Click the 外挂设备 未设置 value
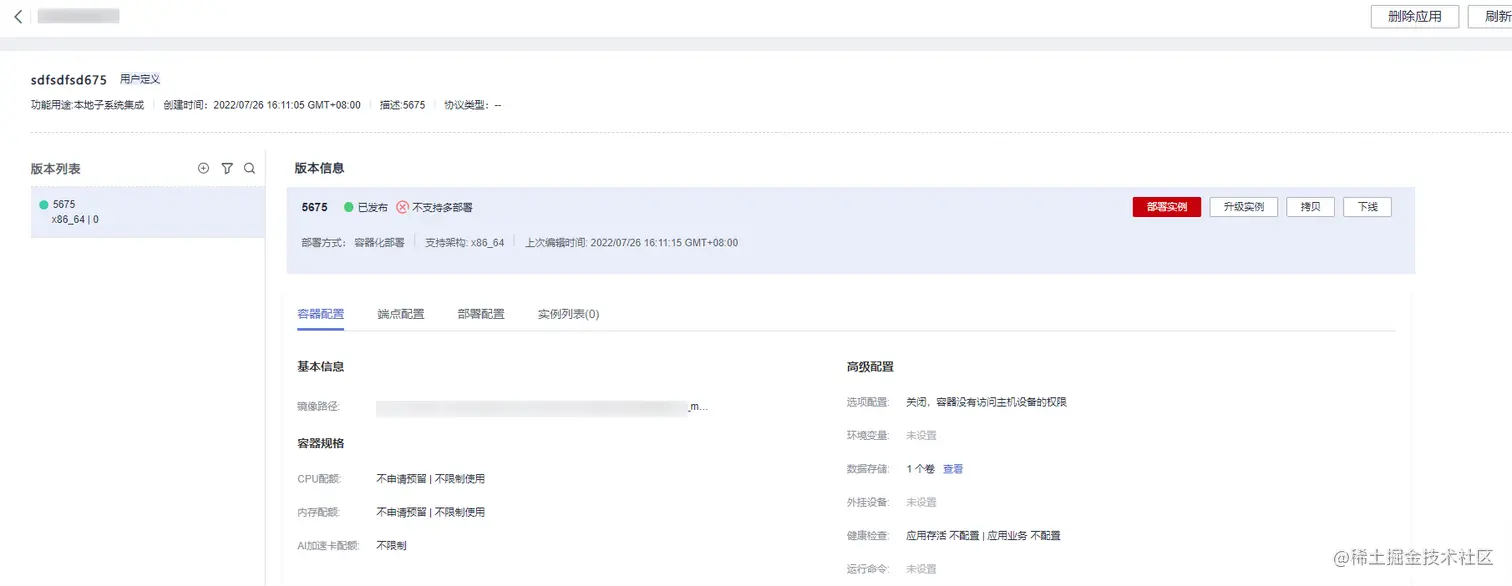This screenshot has width=1512, height=586. (921, 502)
